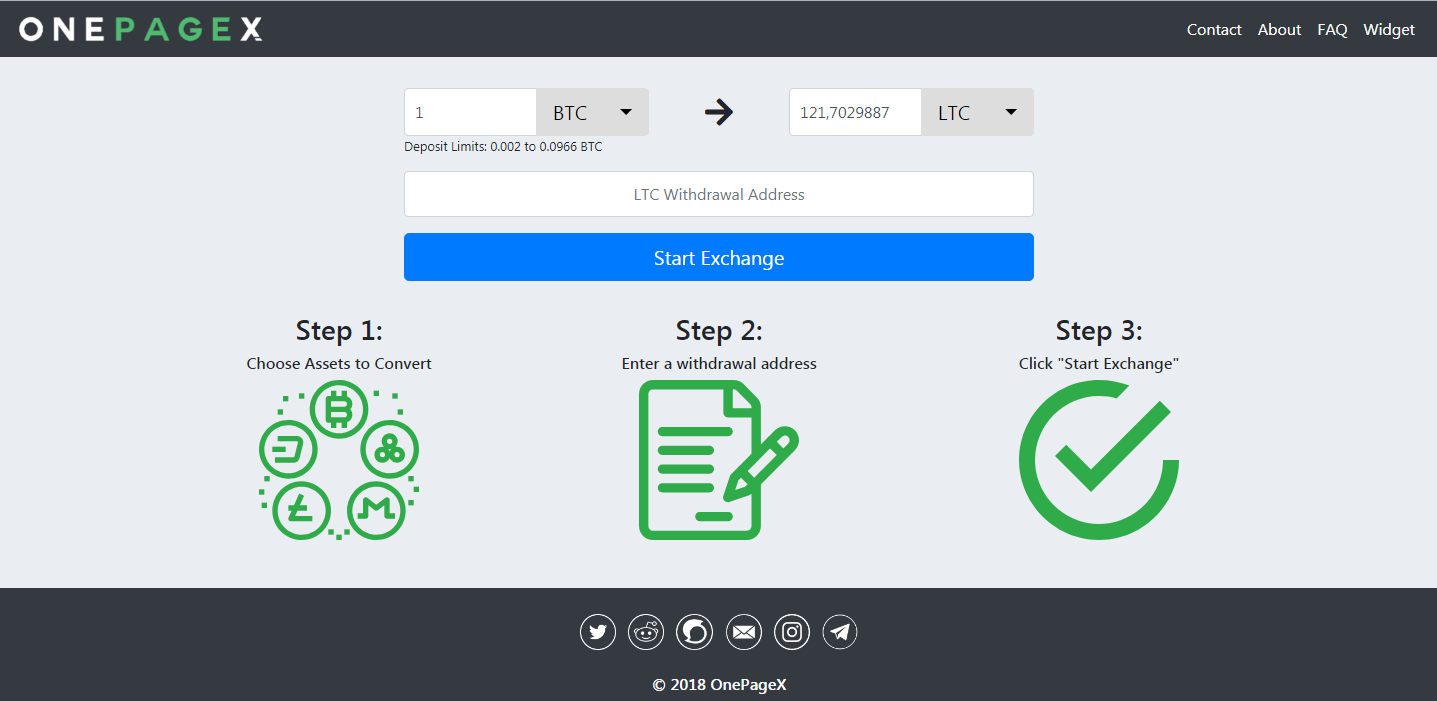The width and height of the screenshot is (1437, 701).
Task: Open the Telegram paper-plane icon
Action: pyautogui.click(x=840, y=632)
